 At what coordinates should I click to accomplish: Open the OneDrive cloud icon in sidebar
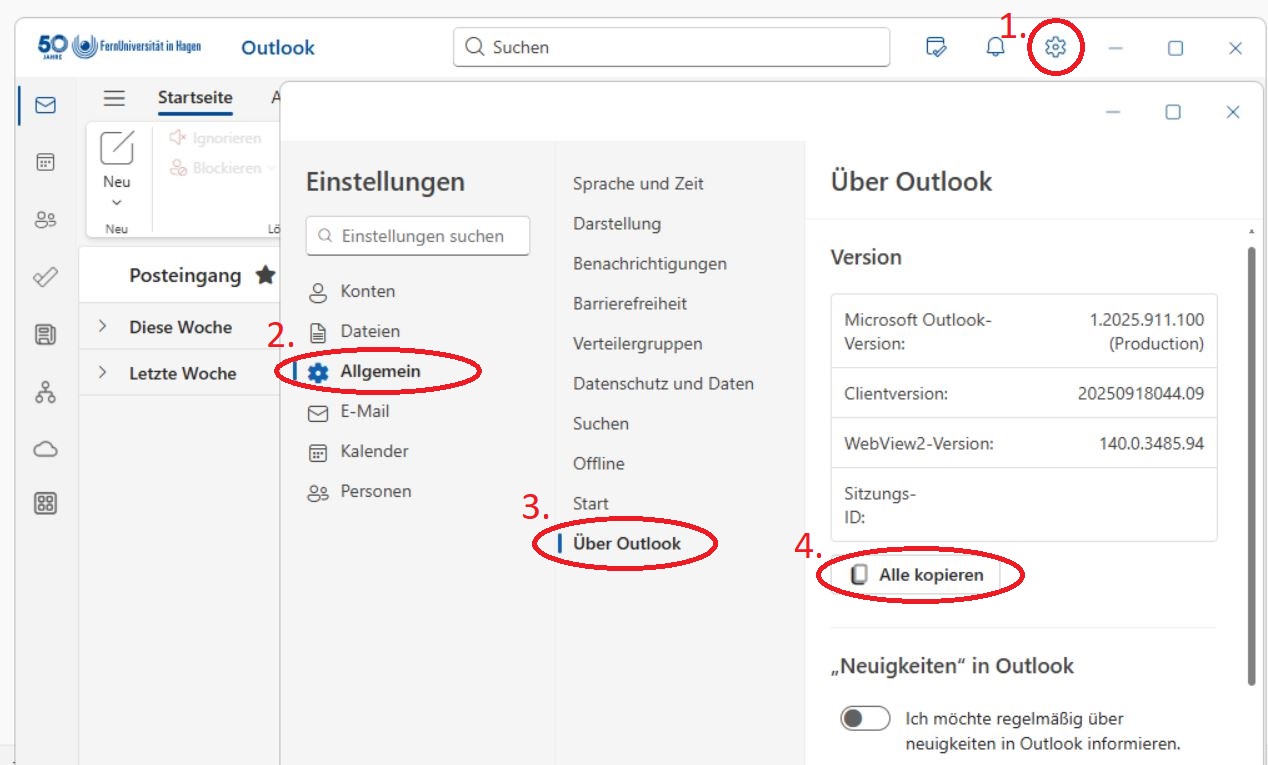[45, 449]
